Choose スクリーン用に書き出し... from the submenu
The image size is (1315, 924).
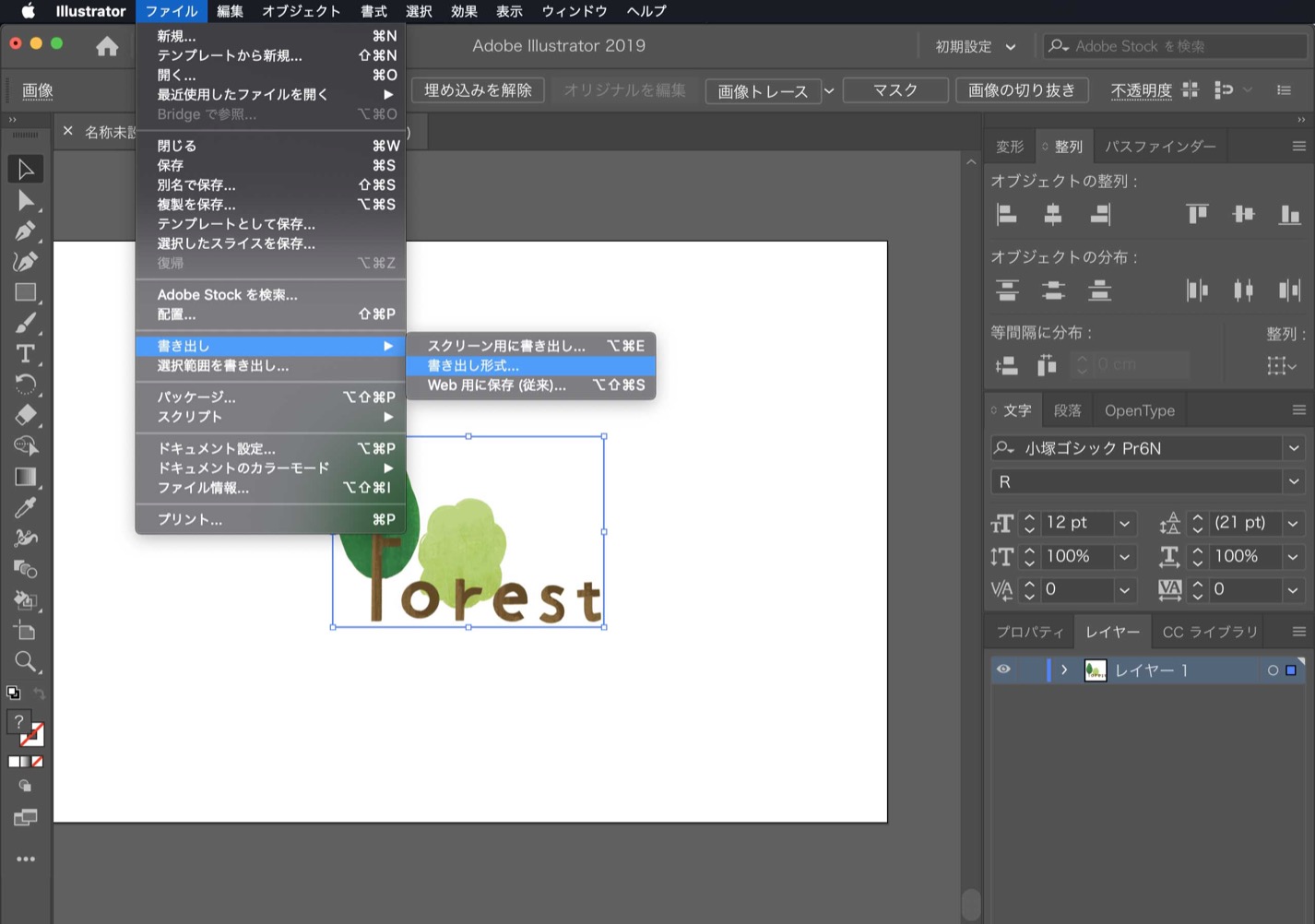click(x=531, y=346)
